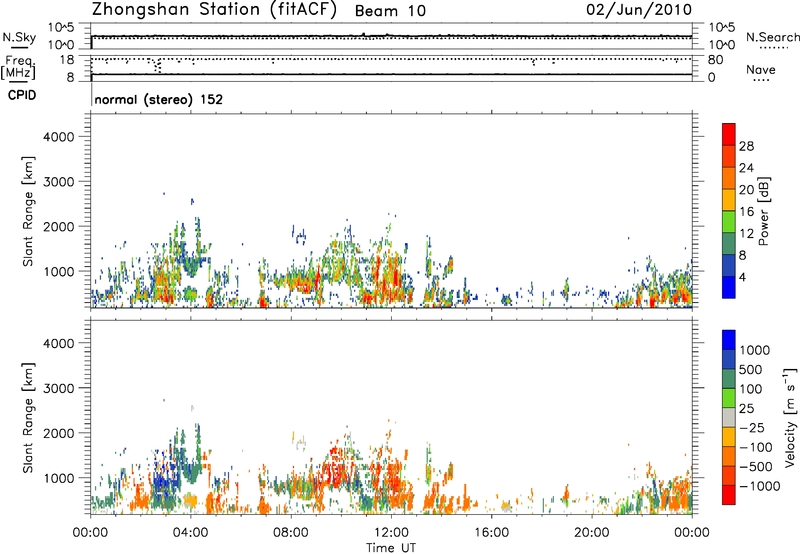Viewport: 800px width, 554px height.
Task: Click velocity colorbar value '-25'
Action: point(752,427)
